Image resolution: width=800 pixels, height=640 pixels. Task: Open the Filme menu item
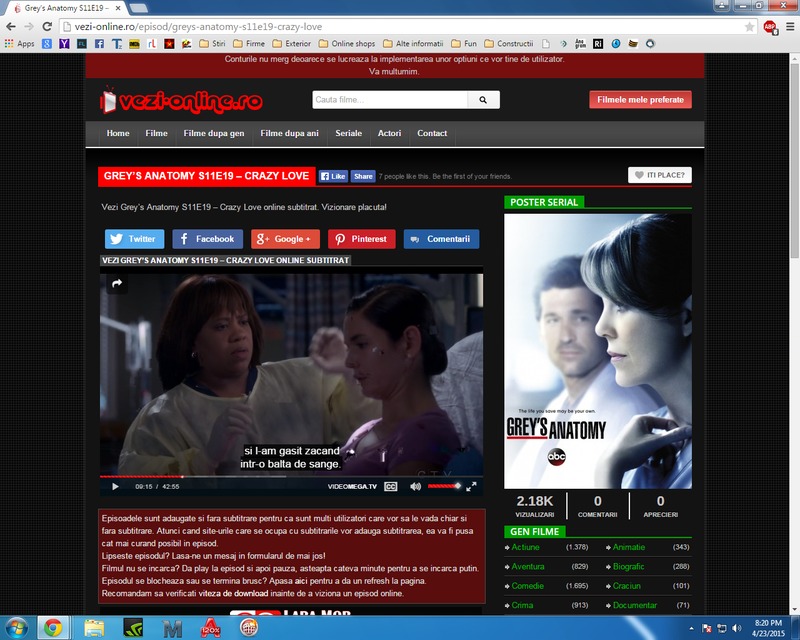pos(156,133)
